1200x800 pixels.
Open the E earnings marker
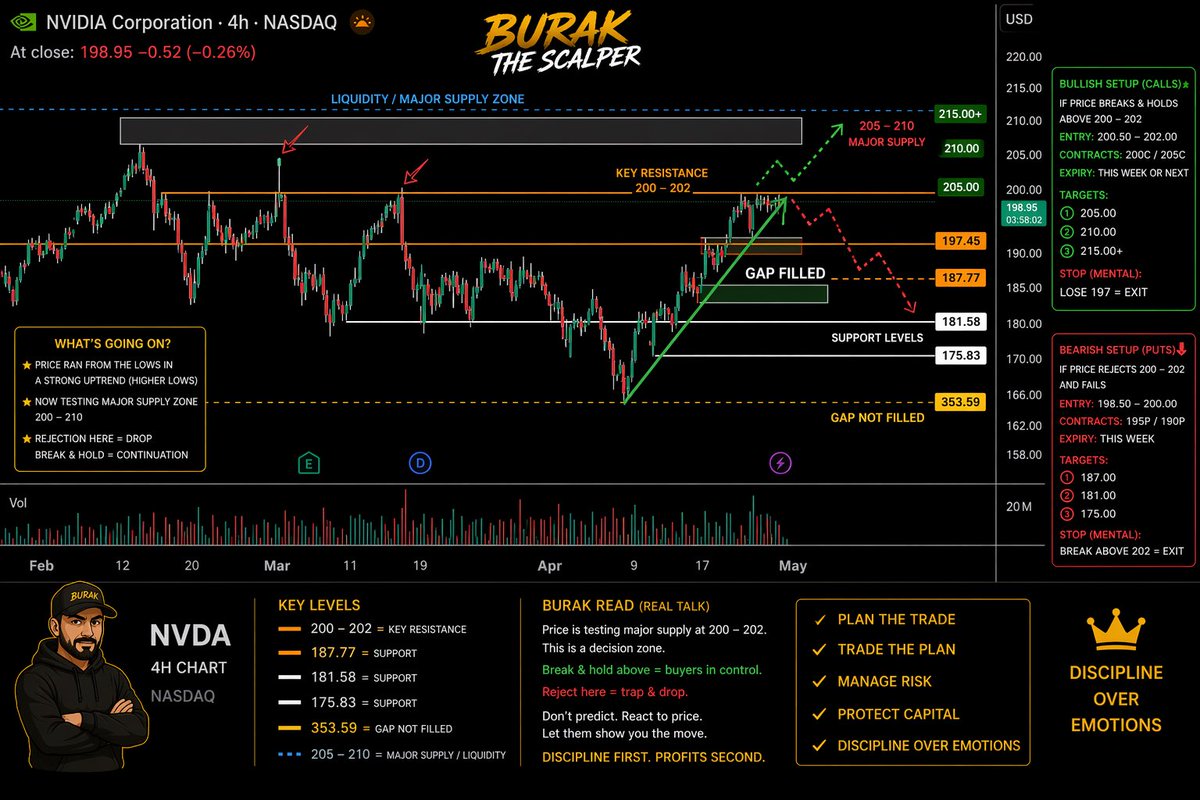(308, 463)
